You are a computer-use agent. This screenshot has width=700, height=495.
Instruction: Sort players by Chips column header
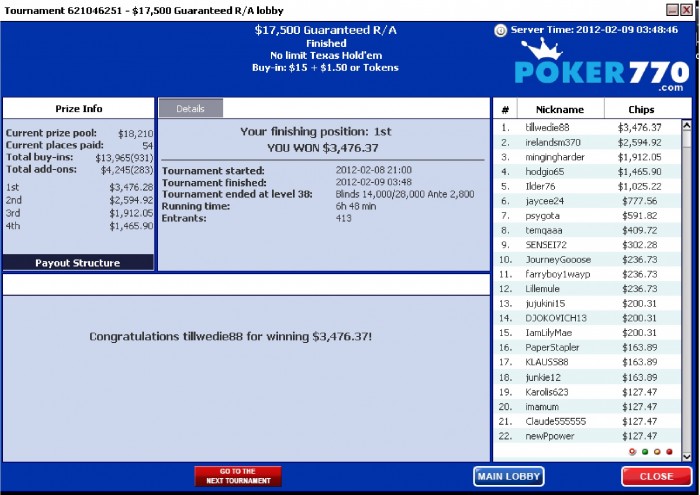pos(641,109)
